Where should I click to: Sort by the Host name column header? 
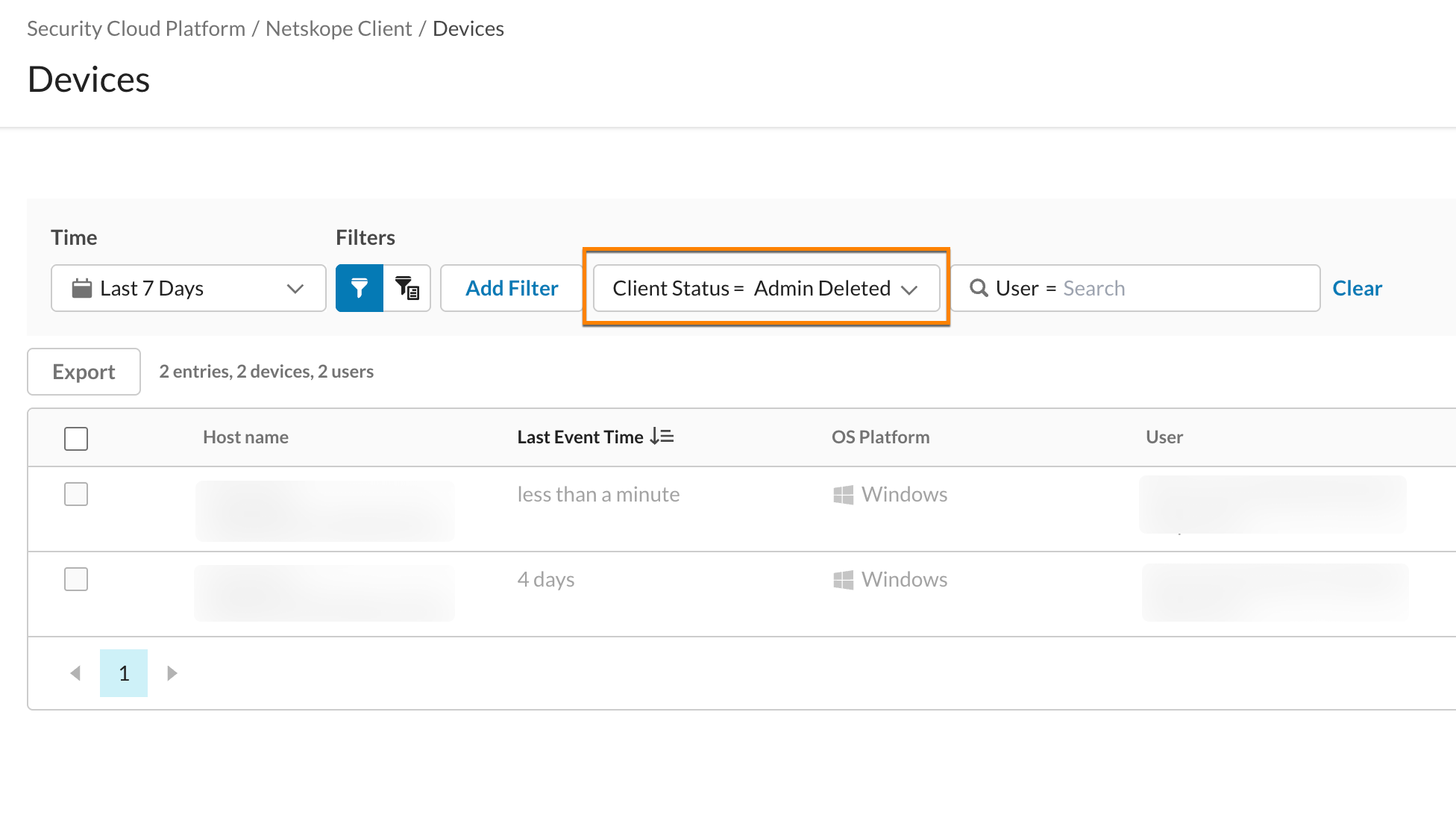(x=245, y=437)
